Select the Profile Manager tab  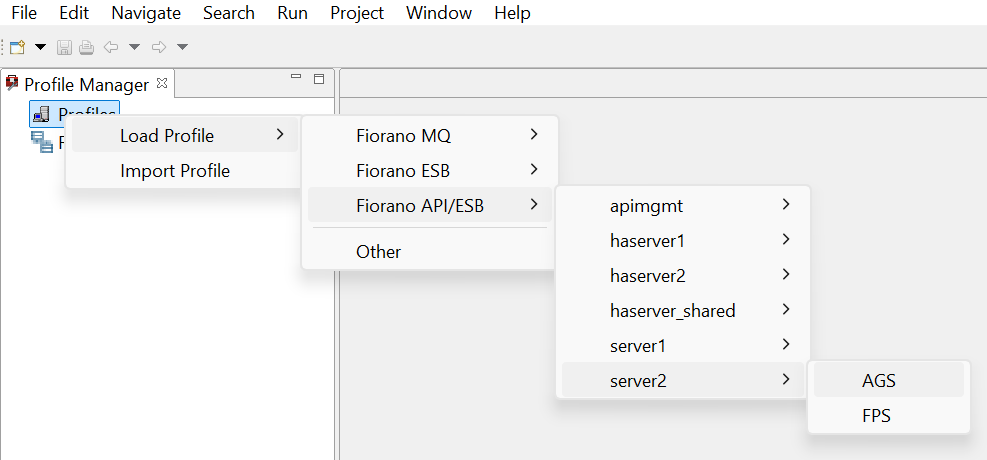point(87,84)
